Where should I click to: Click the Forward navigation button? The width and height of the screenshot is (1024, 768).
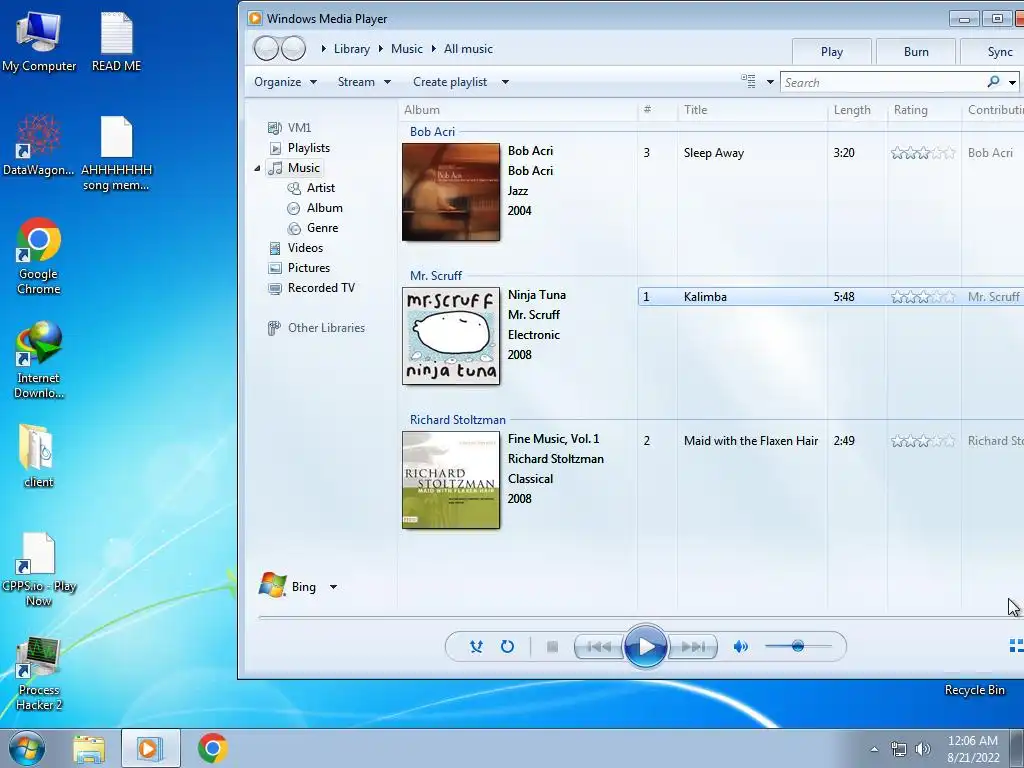pos(293,48)
